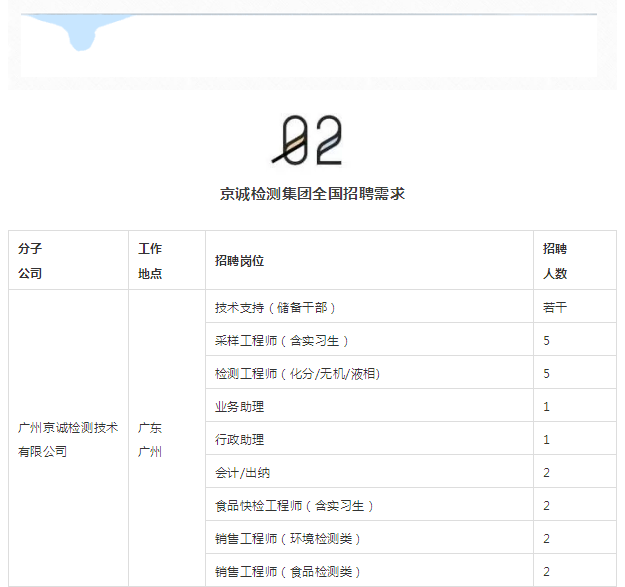Click the 业务助理 job entry
This screenshot has height=587, width=625.
click(x=239, y=407)
